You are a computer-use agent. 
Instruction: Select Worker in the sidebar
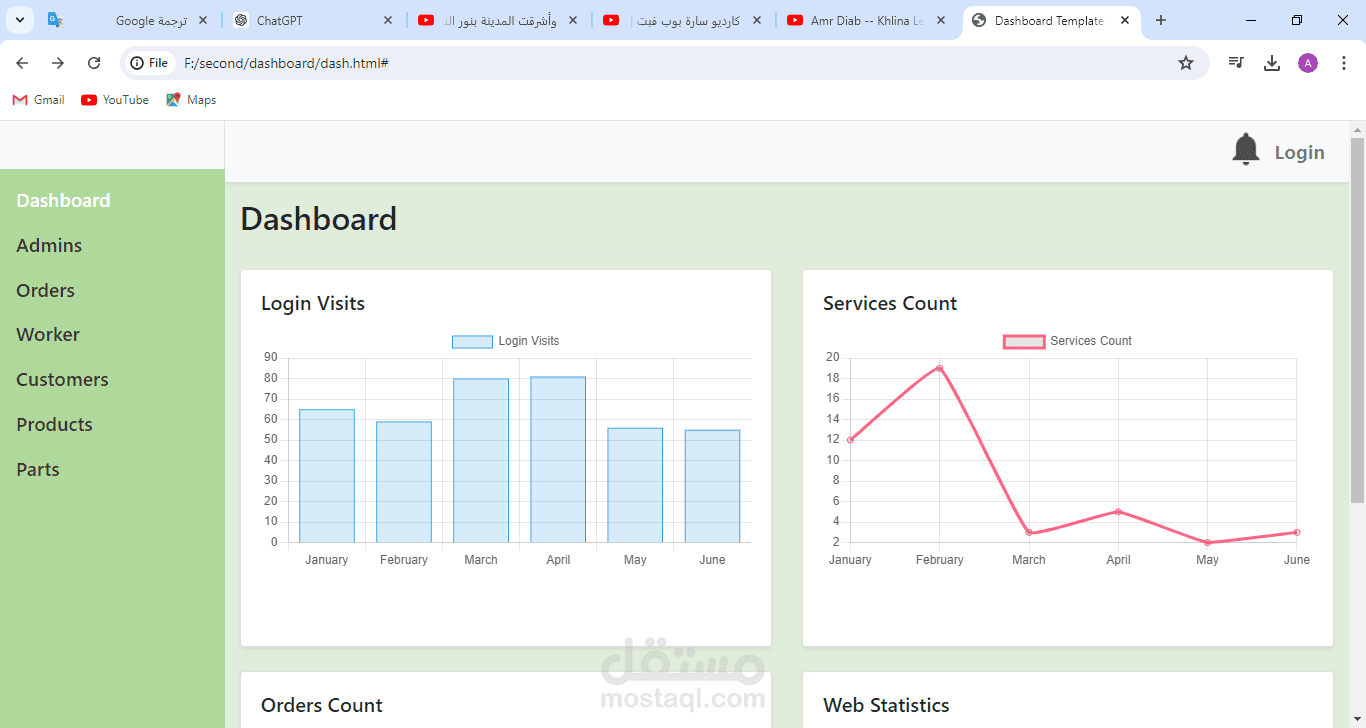point(48,334)
